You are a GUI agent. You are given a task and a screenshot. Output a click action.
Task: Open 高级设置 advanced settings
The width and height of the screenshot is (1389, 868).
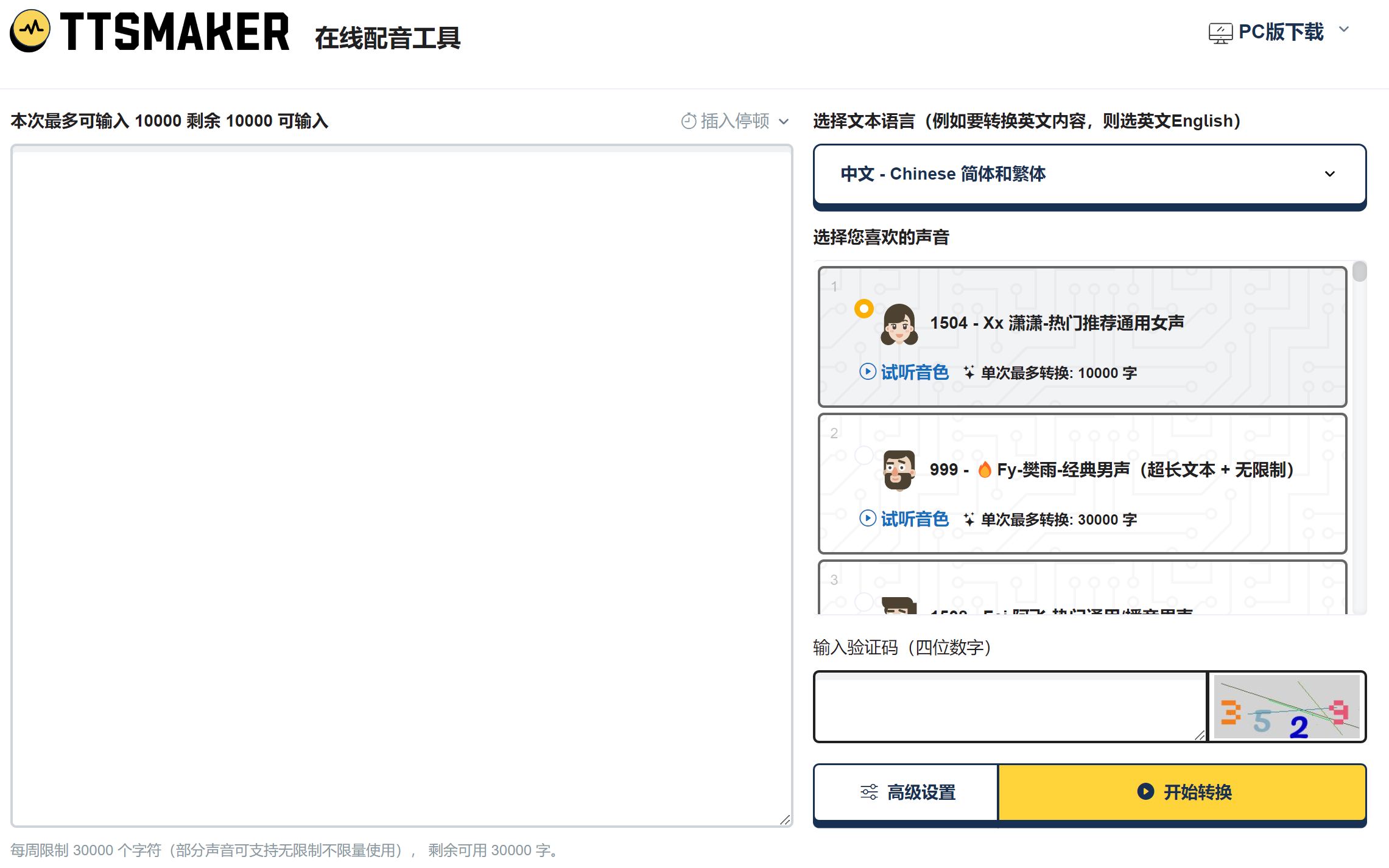click(x=906, y=793)
